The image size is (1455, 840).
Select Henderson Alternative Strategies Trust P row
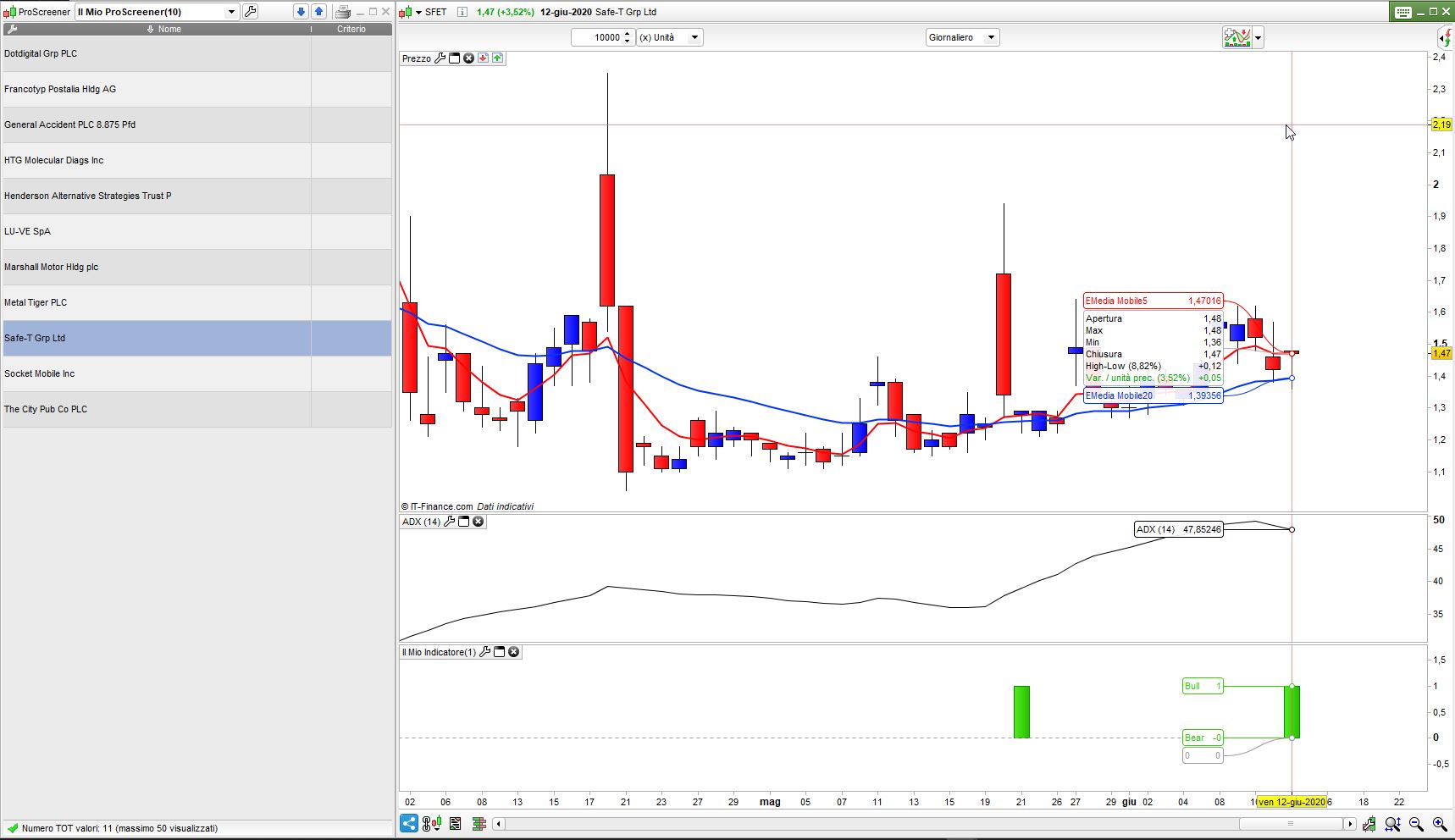pos(197,196)
